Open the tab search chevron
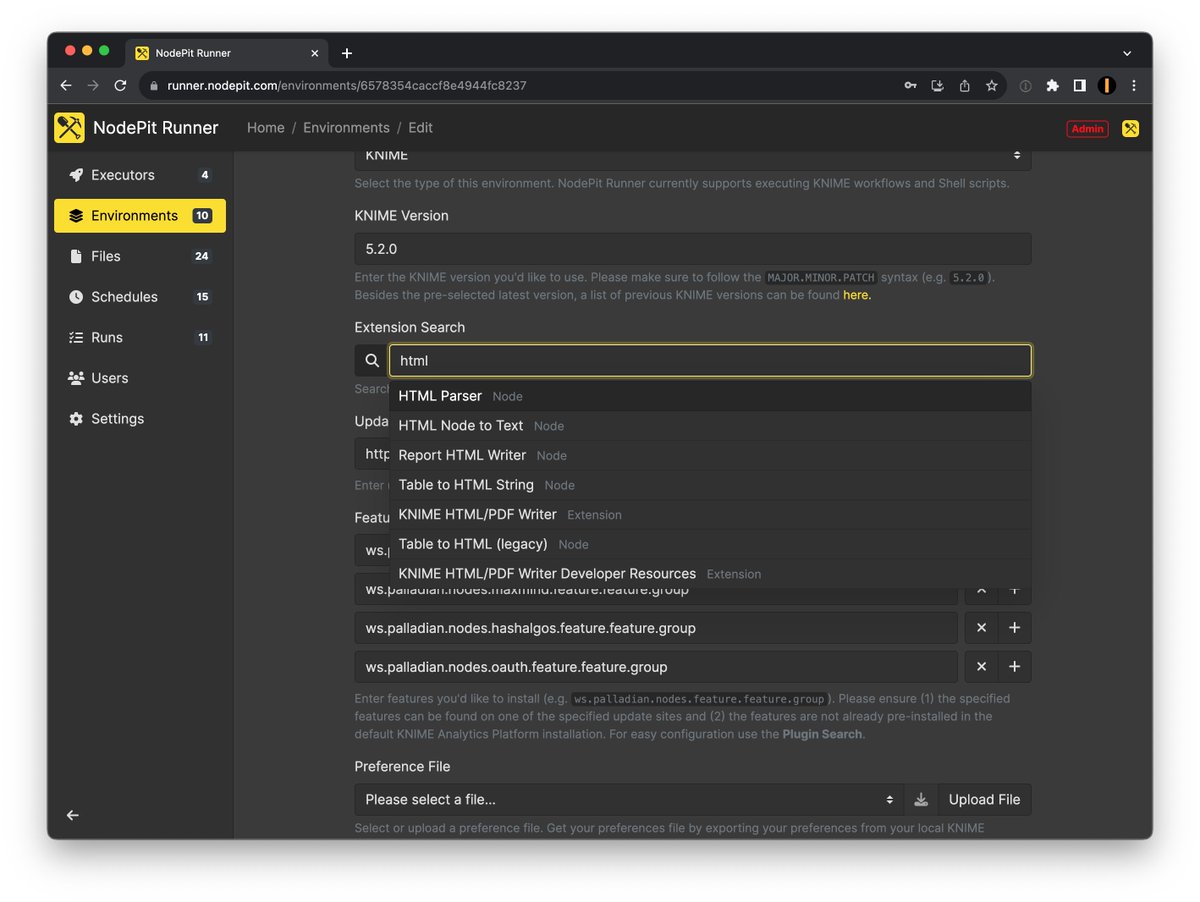The image size is (1200, 902). [x=1127, y=53]
